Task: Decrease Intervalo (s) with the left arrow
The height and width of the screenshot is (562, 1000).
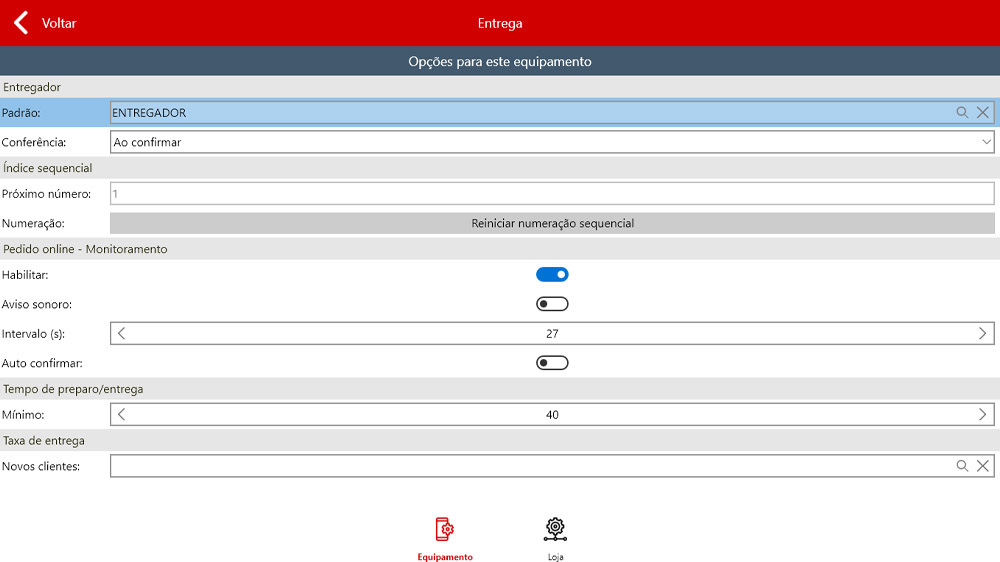Action: click(122, 334)
